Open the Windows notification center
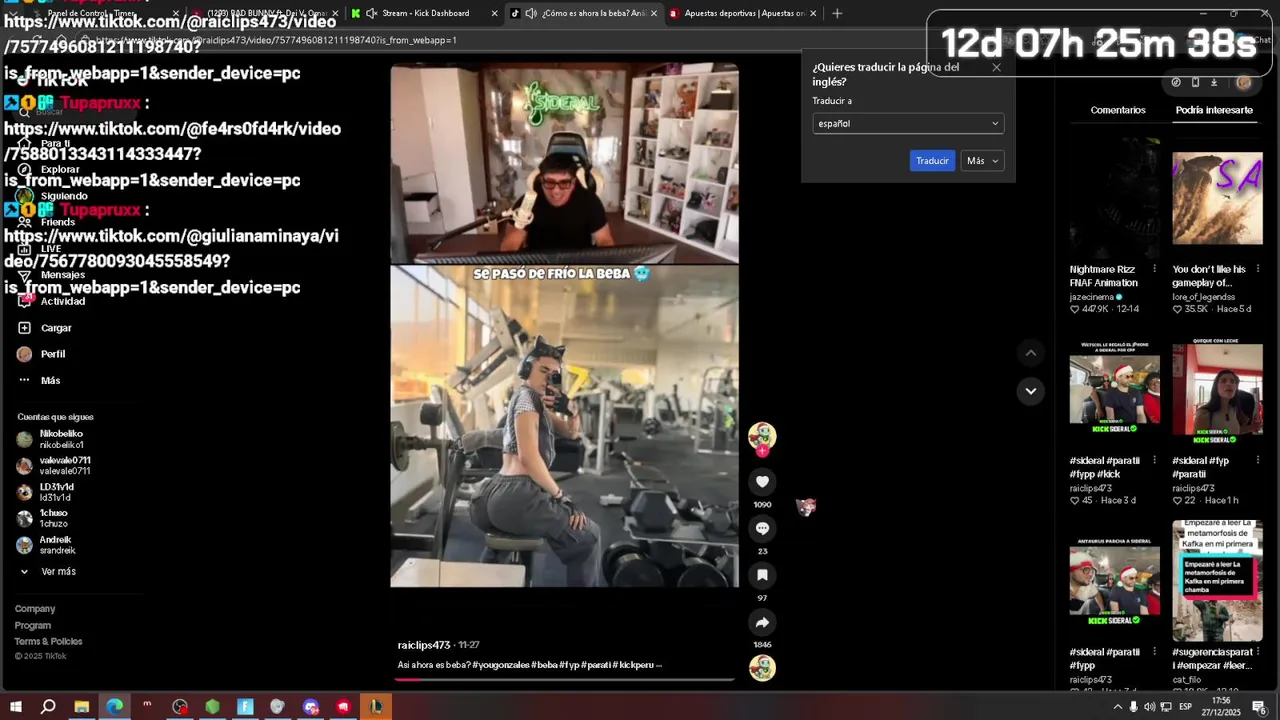This screenshot has height=720, width=1280. tap(1259, 707)
